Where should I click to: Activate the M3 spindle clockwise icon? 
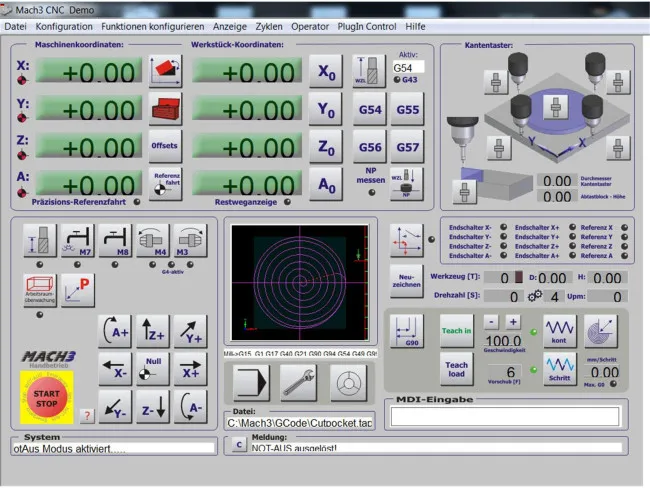click(189, 240)
